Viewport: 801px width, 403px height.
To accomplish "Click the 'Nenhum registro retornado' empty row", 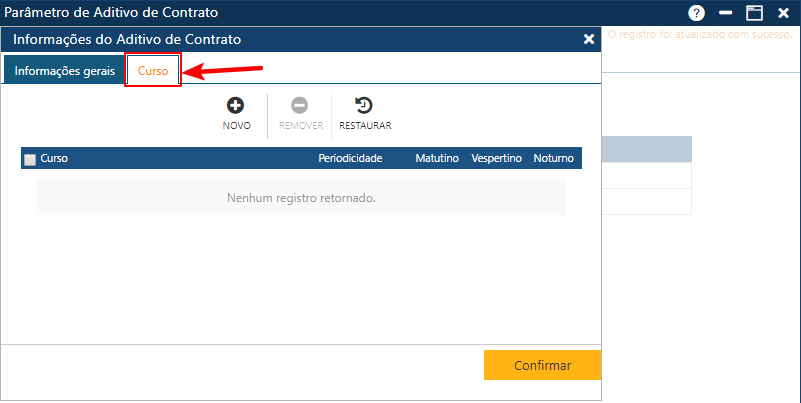I will coord(301,198).
